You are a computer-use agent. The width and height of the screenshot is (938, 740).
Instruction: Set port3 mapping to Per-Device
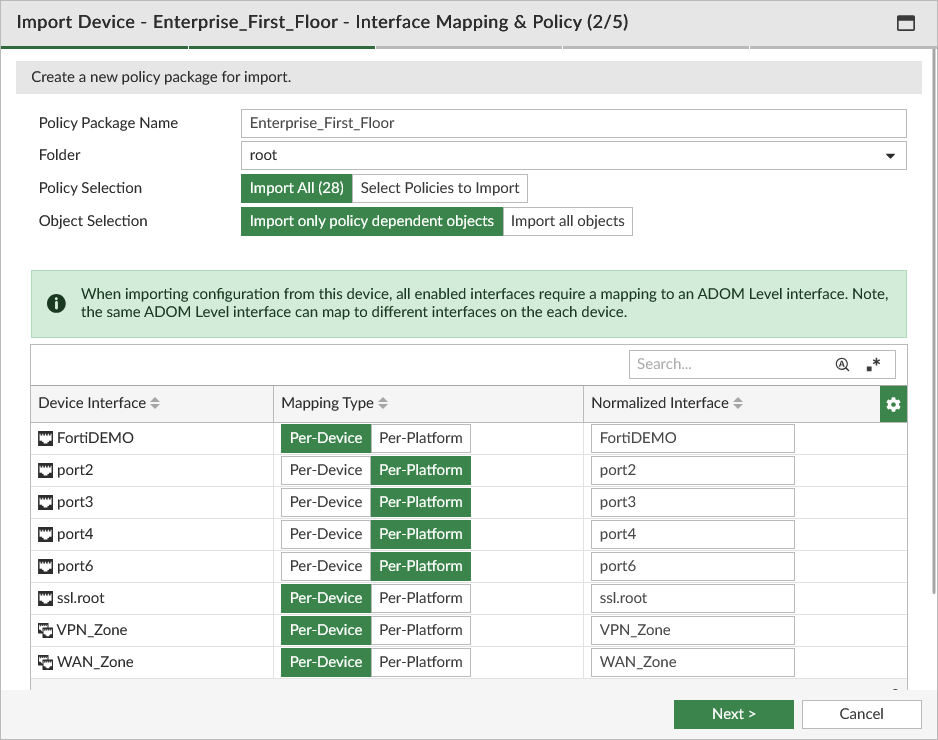[x=326, y=503]
